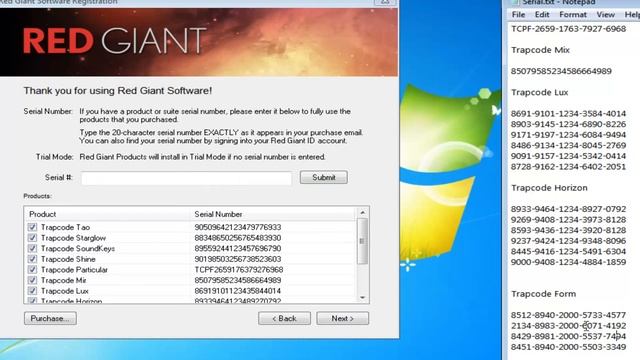
Task: Click serial 8451-8940-2000-5503-3349 in Notepad
Action: point(568,347)
